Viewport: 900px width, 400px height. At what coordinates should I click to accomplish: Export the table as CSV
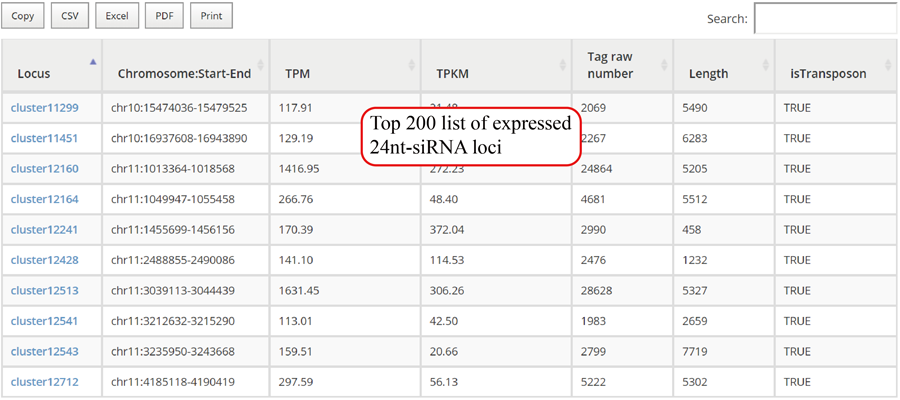(70, 16)
